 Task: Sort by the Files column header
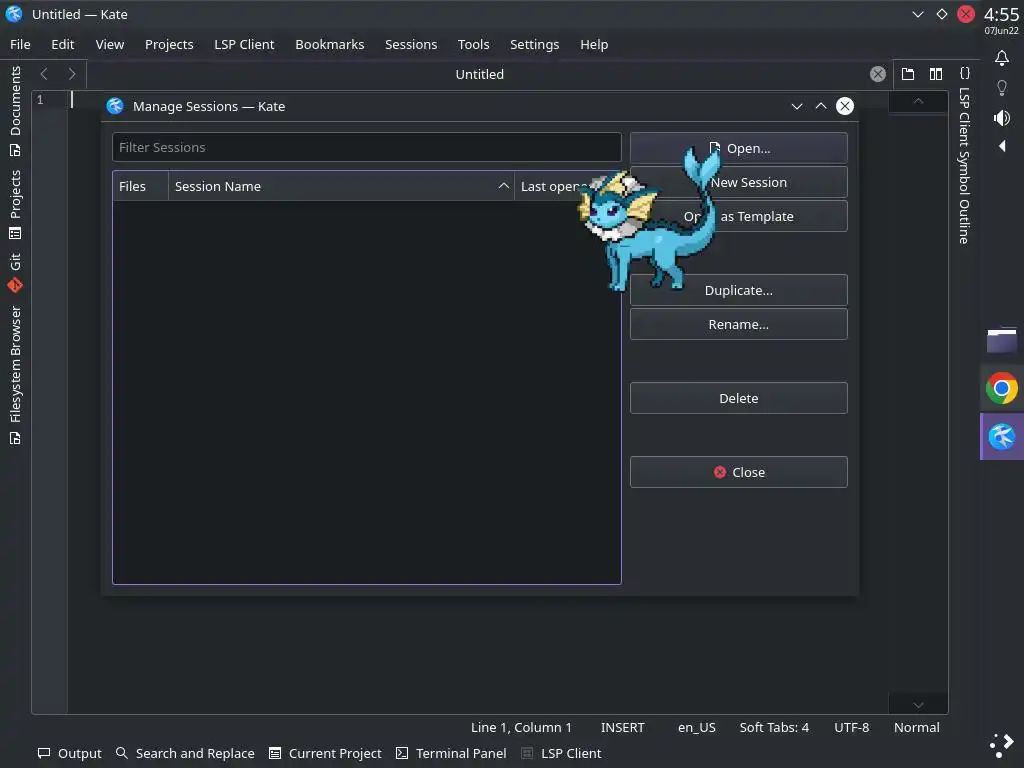click(140, 186)
